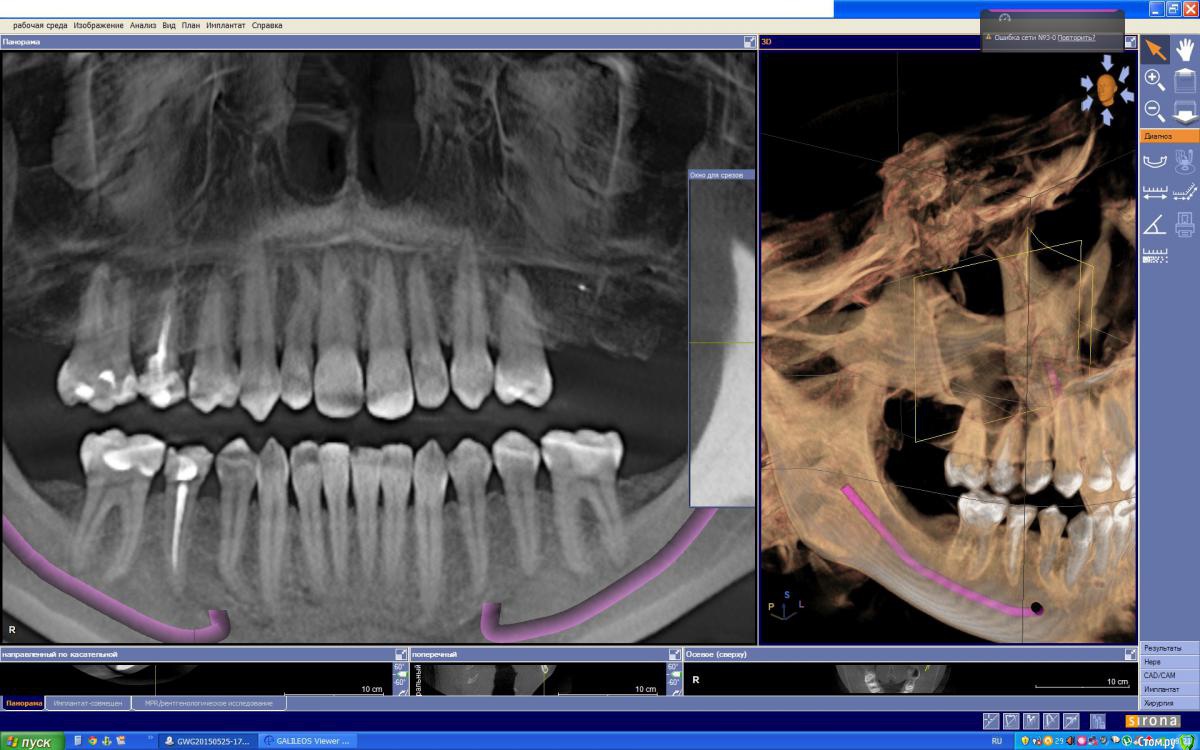The width and height of the screenshot is (1200, 750).
Task: Maximize the 3D view panel
Action: click(x=1130, y=42)
